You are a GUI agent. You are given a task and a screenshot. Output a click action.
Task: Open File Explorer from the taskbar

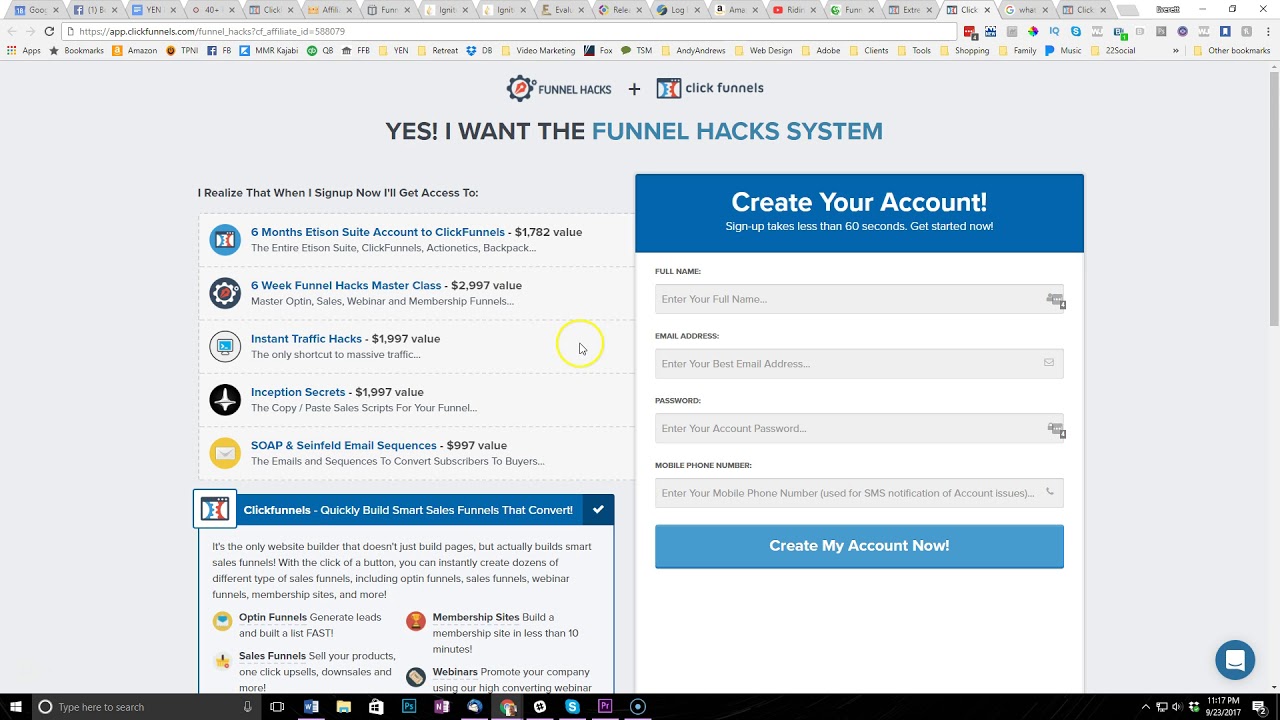tap(343, 707)
